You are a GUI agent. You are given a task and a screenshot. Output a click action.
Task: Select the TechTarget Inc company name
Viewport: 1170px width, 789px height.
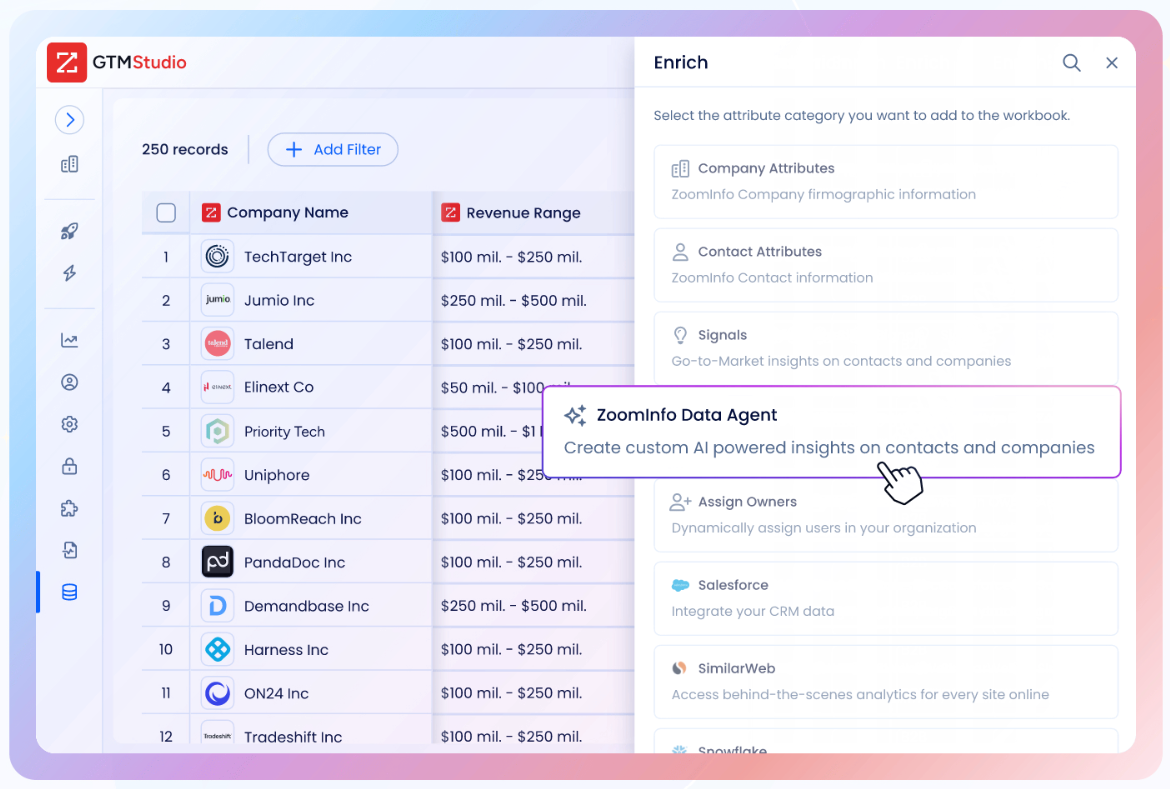[298, 257]
